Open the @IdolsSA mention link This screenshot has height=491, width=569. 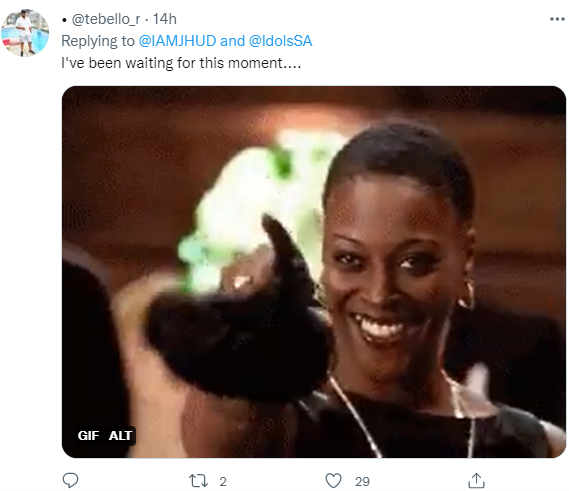(x=281, y=41)
